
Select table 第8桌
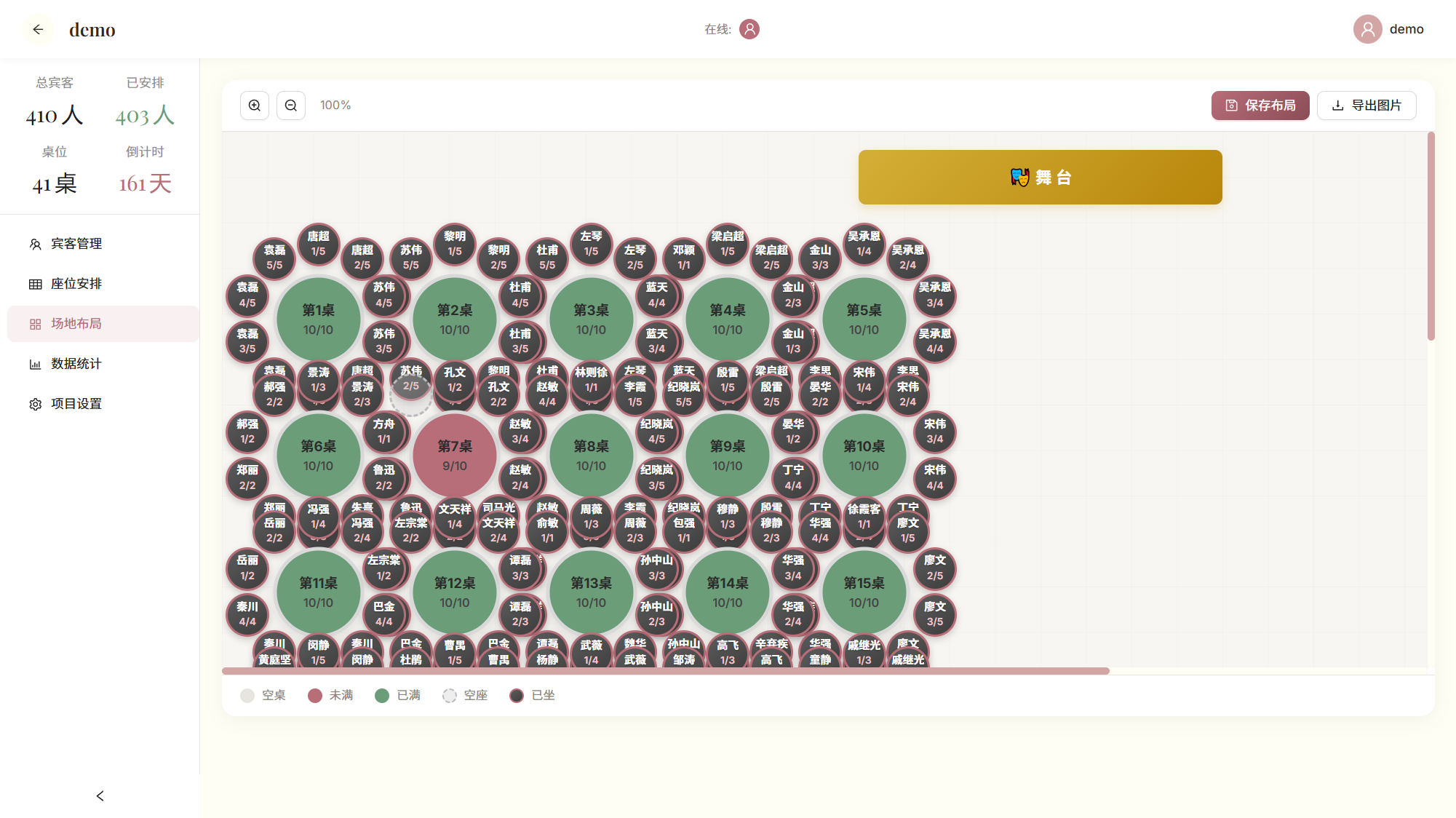[x=591, y=455]
